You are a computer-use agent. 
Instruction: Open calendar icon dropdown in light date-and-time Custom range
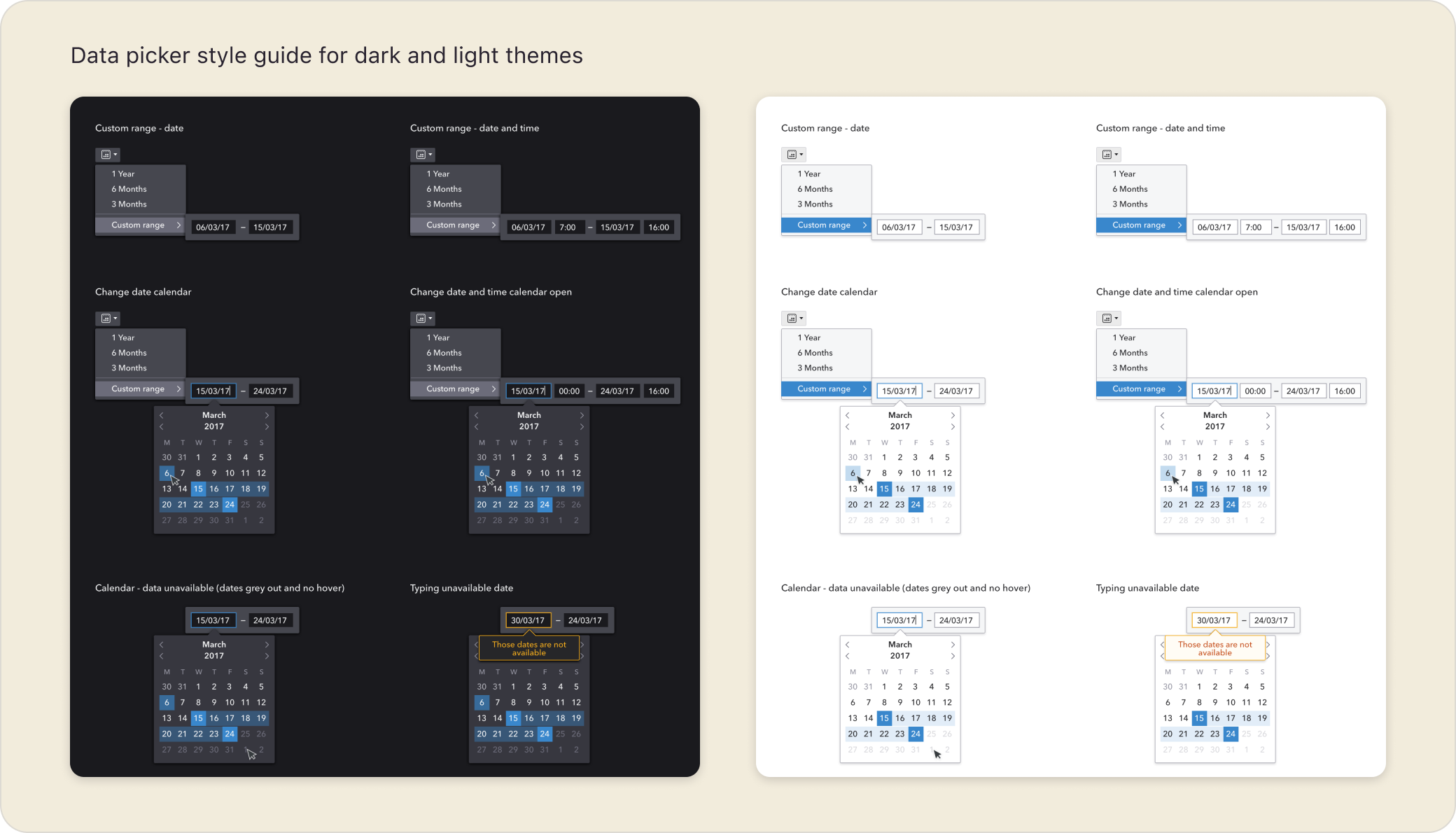point(1109,155)
